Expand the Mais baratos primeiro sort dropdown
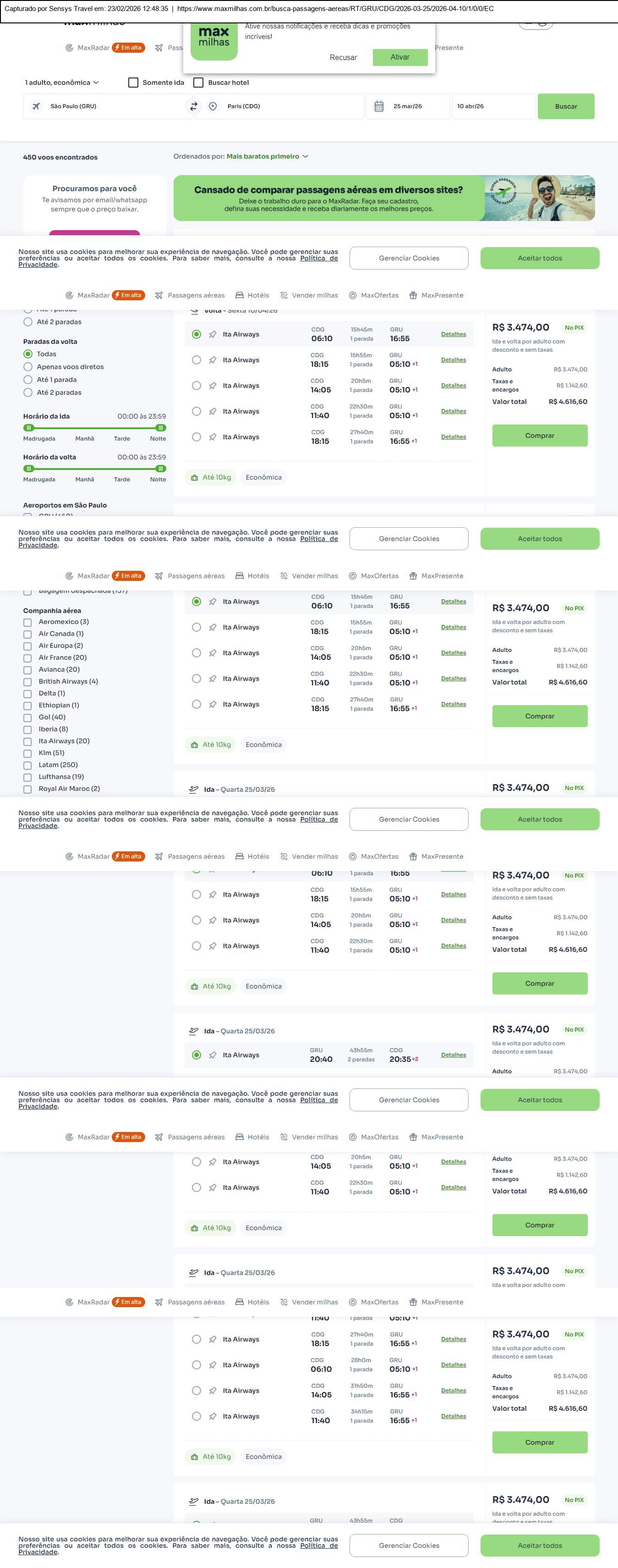The image size is (618, 1568). point(268,156)
